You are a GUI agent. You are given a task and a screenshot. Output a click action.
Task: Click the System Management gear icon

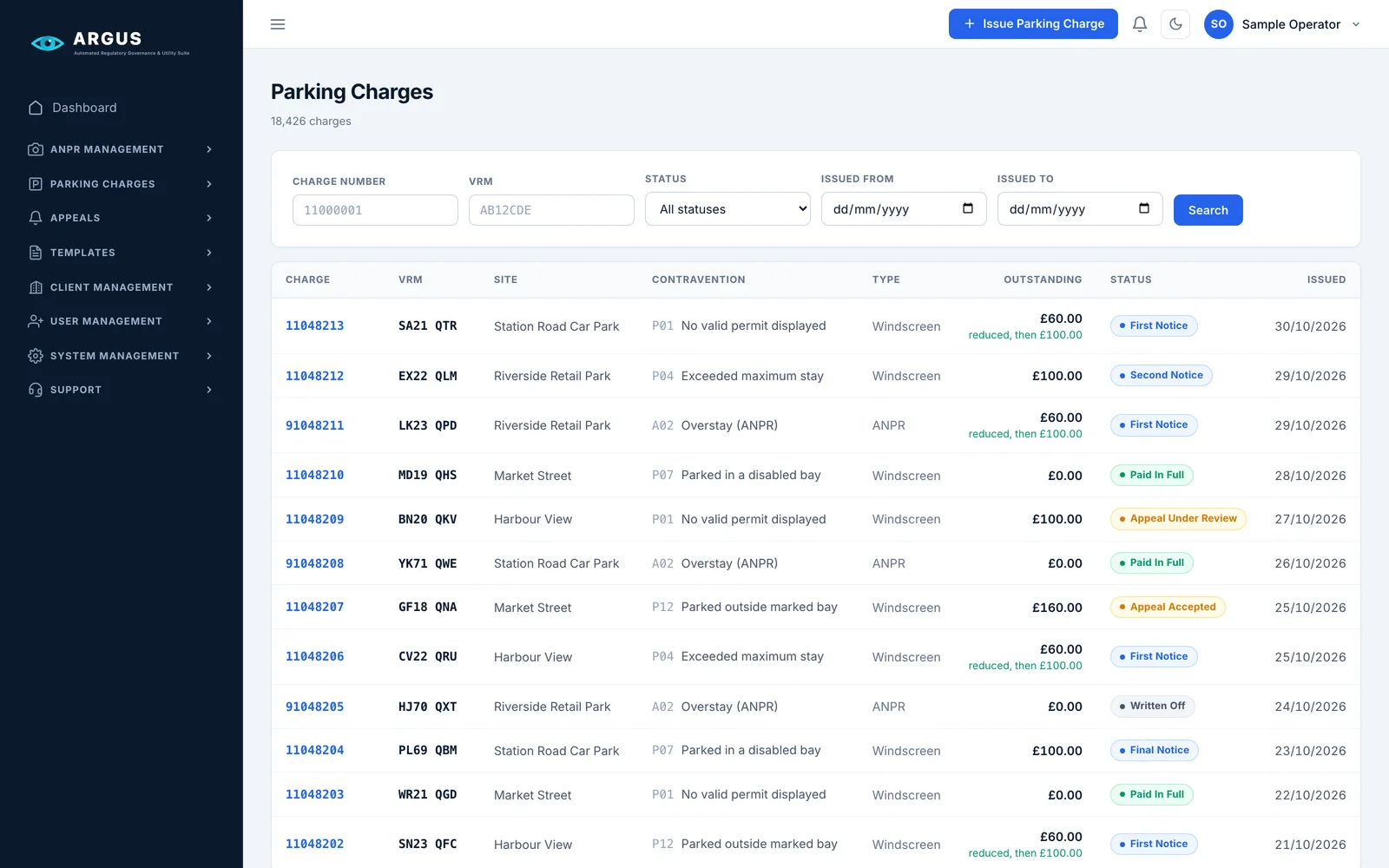(x=36, y=356)
